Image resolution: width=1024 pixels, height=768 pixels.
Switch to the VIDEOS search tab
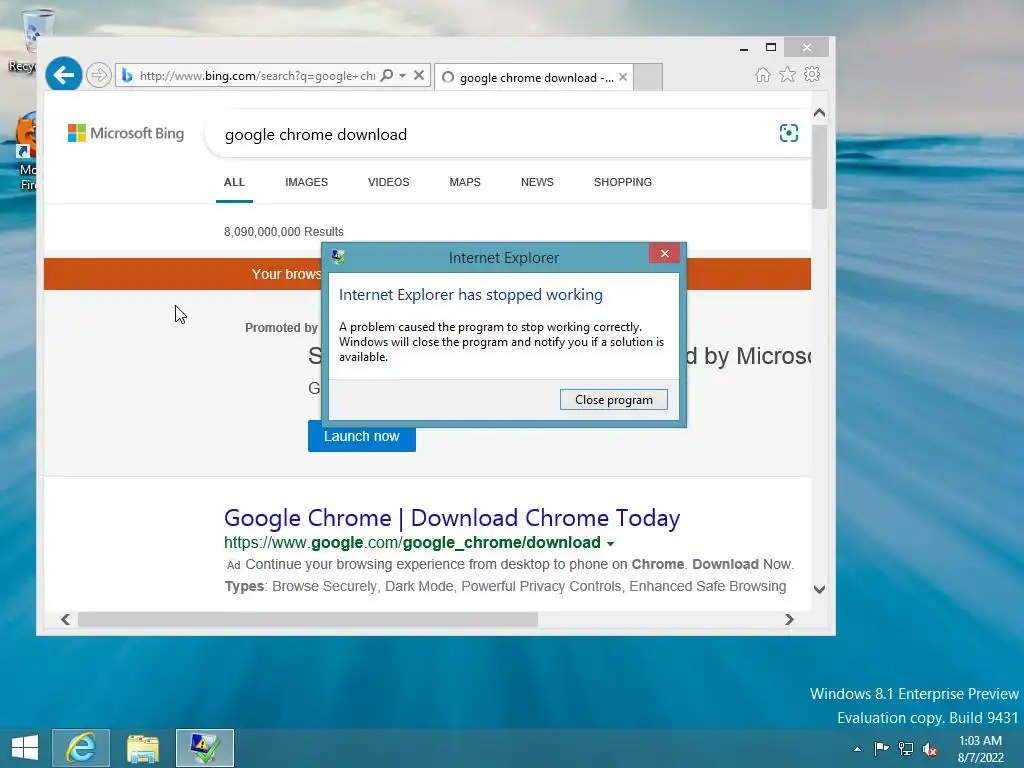[x=389, y=182]
